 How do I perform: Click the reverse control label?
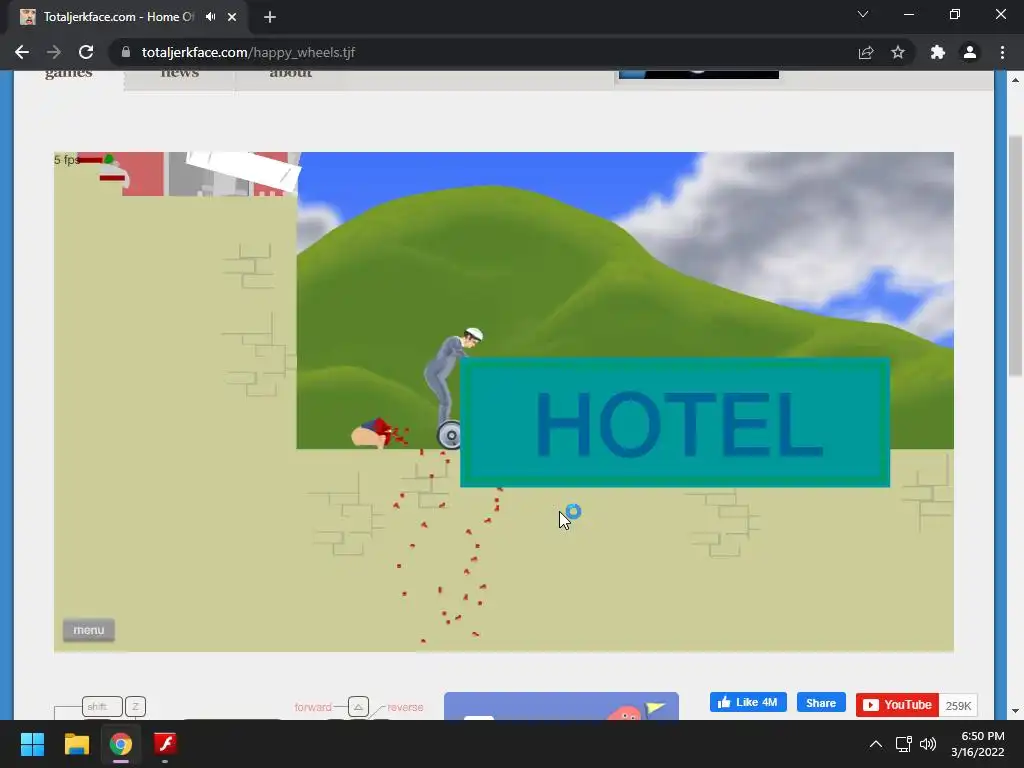coord(405,707)
